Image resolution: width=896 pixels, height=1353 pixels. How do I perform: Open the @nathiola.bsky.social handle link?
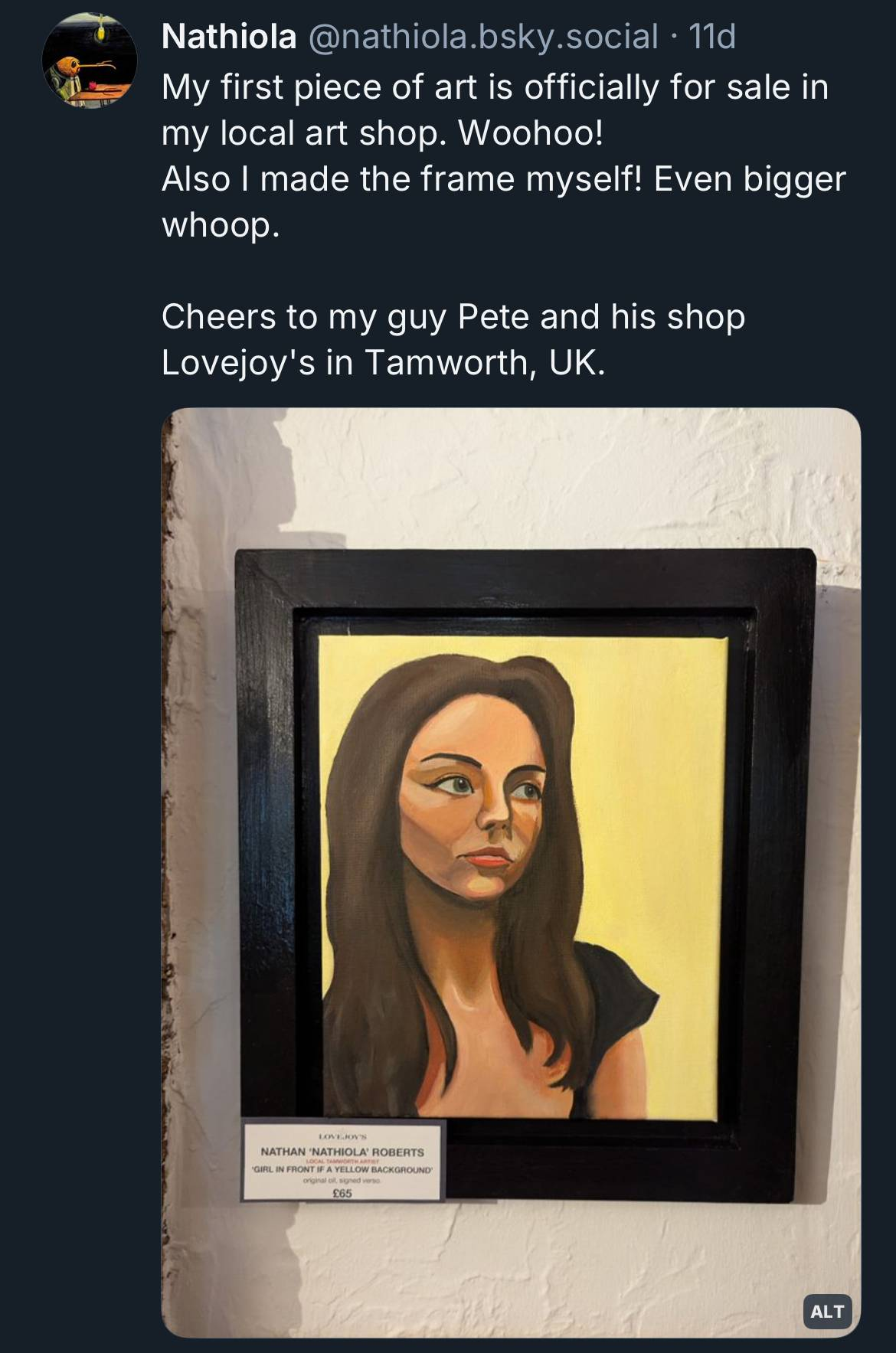pos(482,36)
